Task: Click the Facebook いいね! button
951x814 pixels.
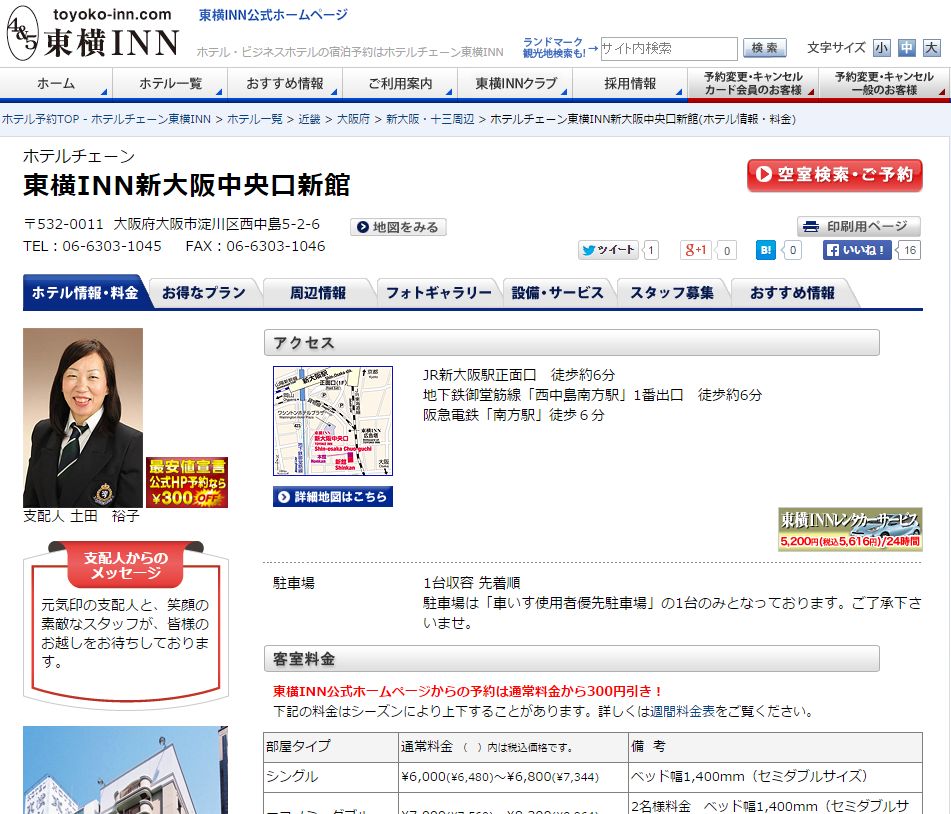Action: pyautogui.click(x=856, y=250)
